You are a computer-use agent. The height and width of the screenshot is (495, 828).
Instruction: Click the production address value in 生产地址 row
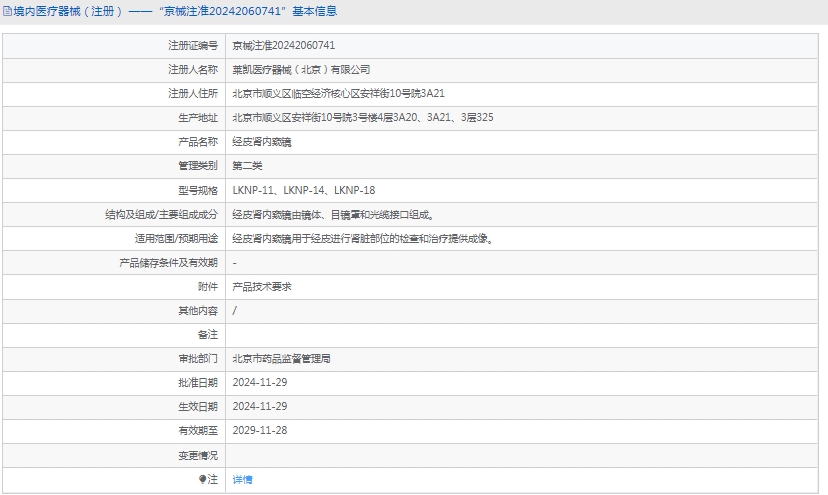tap(362, 118)
